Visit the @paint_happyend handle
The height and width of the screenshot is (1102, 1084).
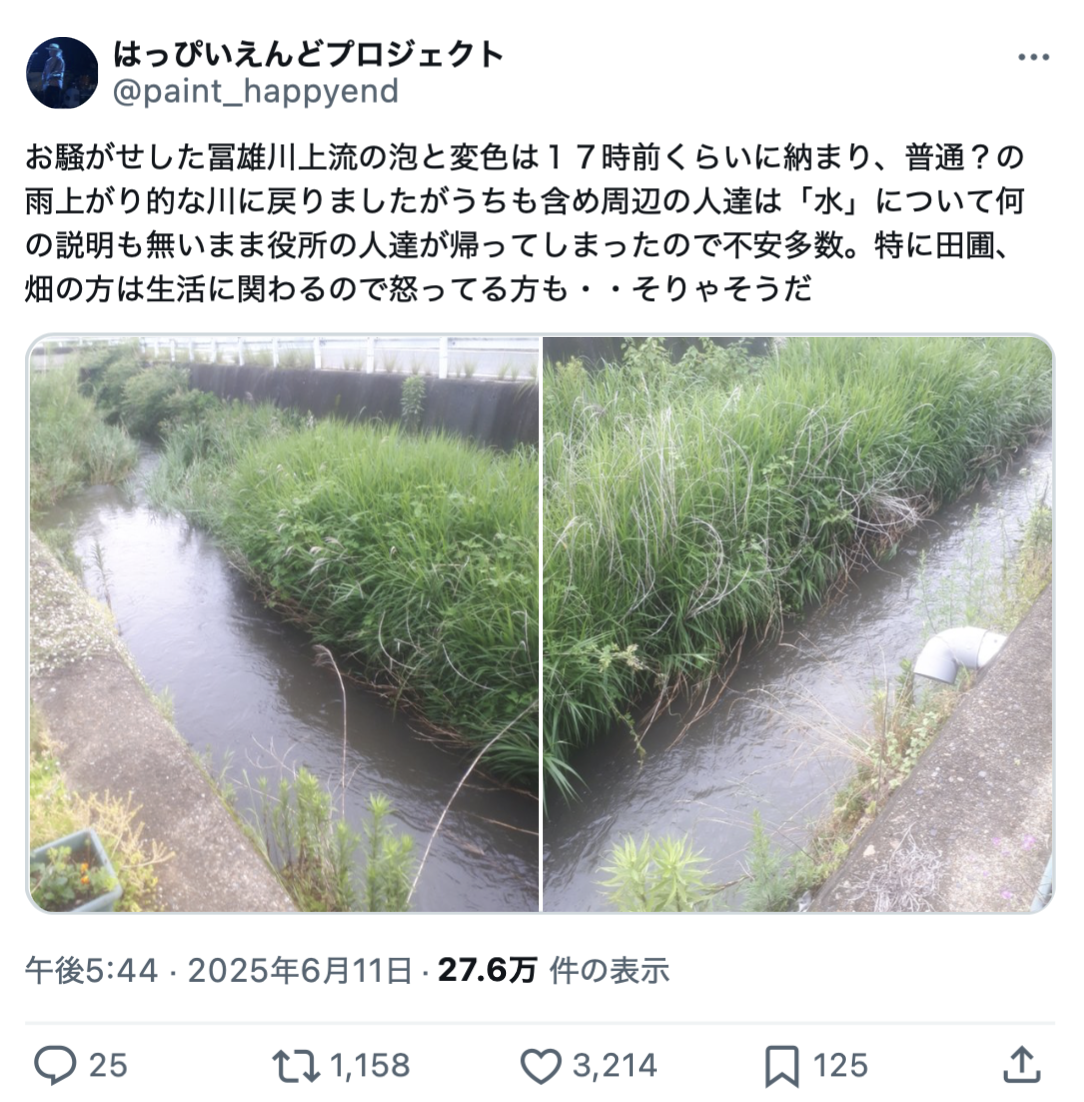[256, 91]
